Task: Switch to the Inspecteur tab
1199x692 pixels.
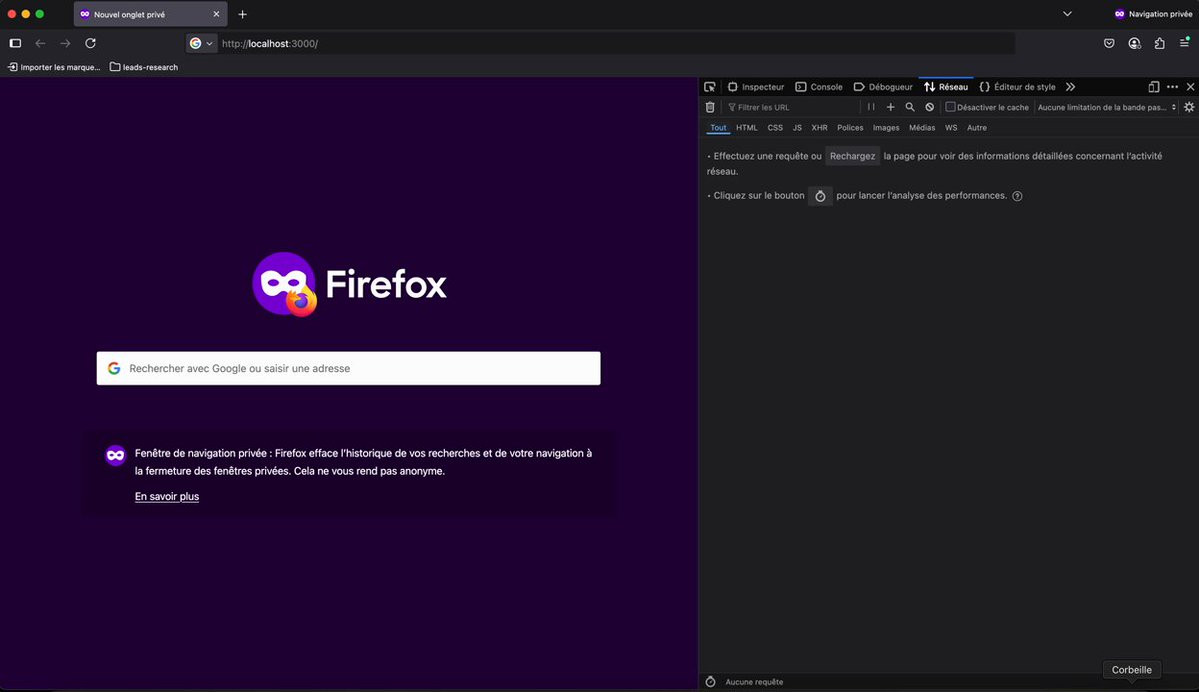Action: [755, 87]
